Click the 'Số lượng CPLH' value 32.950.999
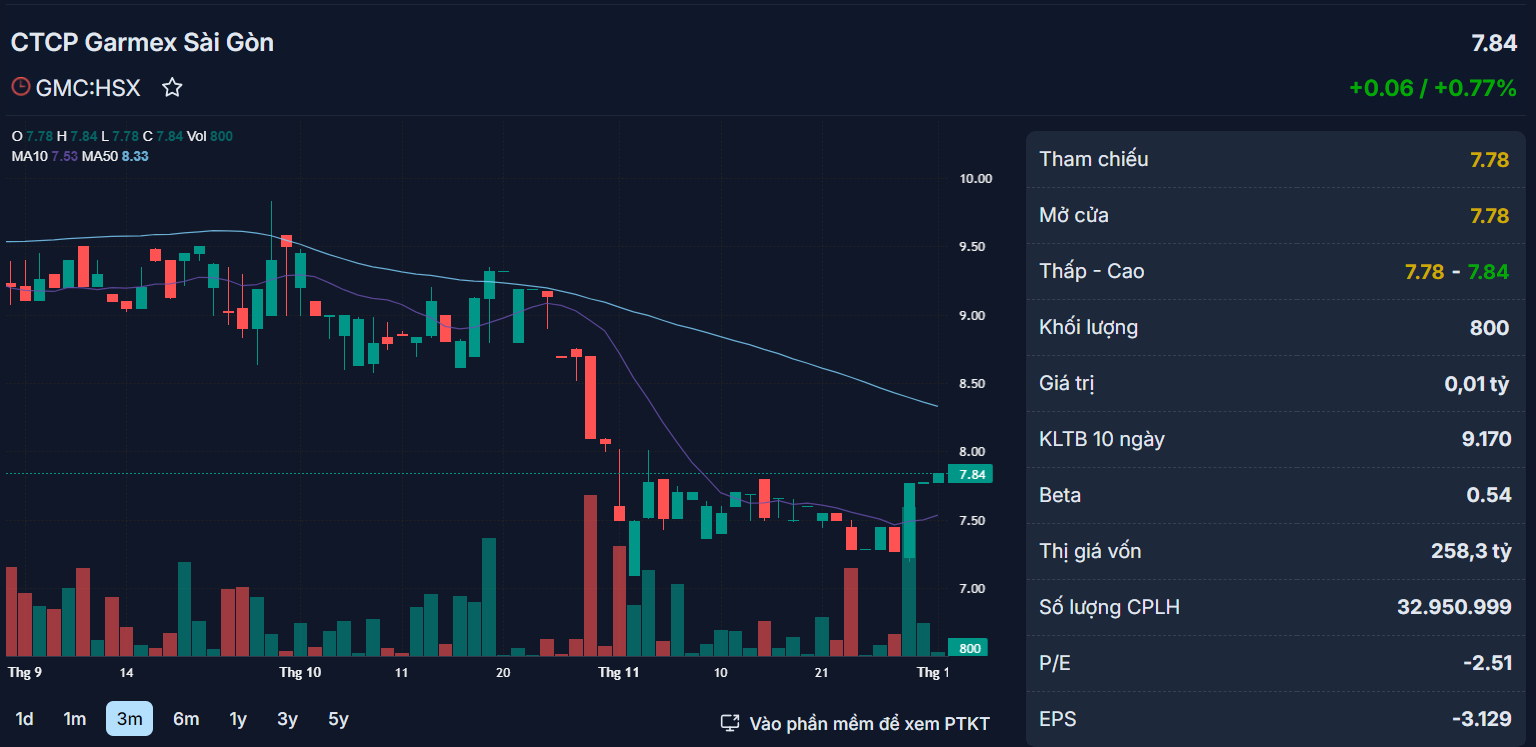Screen dimensions: 1536x747 point(1454,607)
